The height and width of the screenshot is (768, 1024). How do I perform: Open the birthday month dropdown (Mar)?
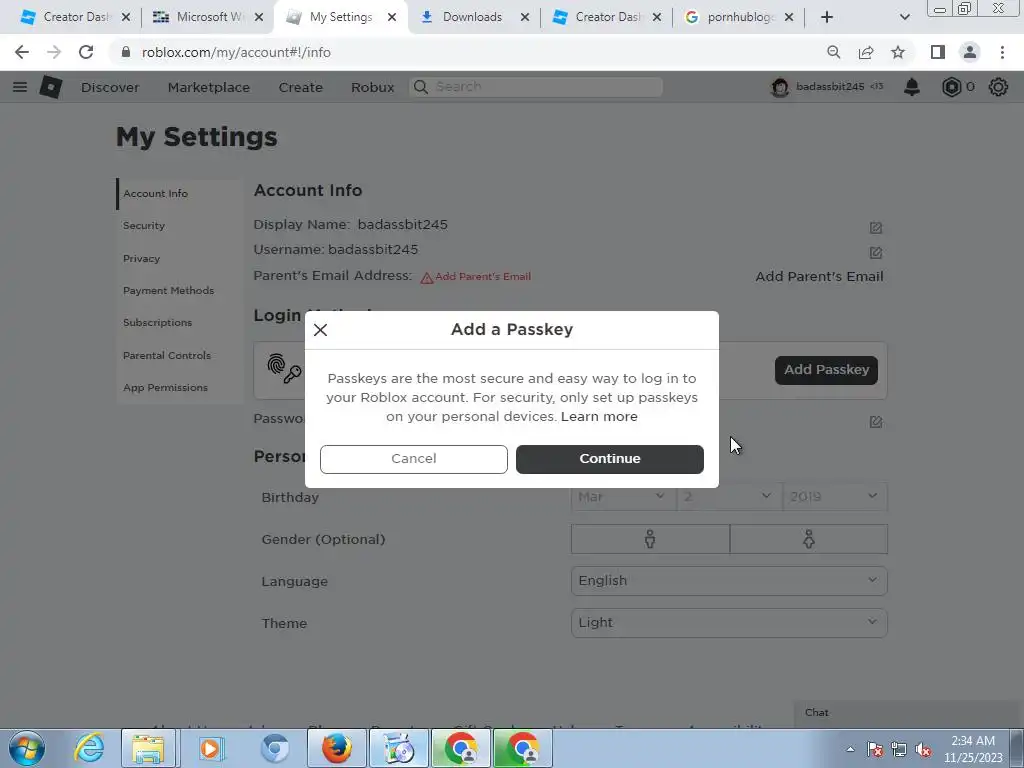tap(623, 497)
